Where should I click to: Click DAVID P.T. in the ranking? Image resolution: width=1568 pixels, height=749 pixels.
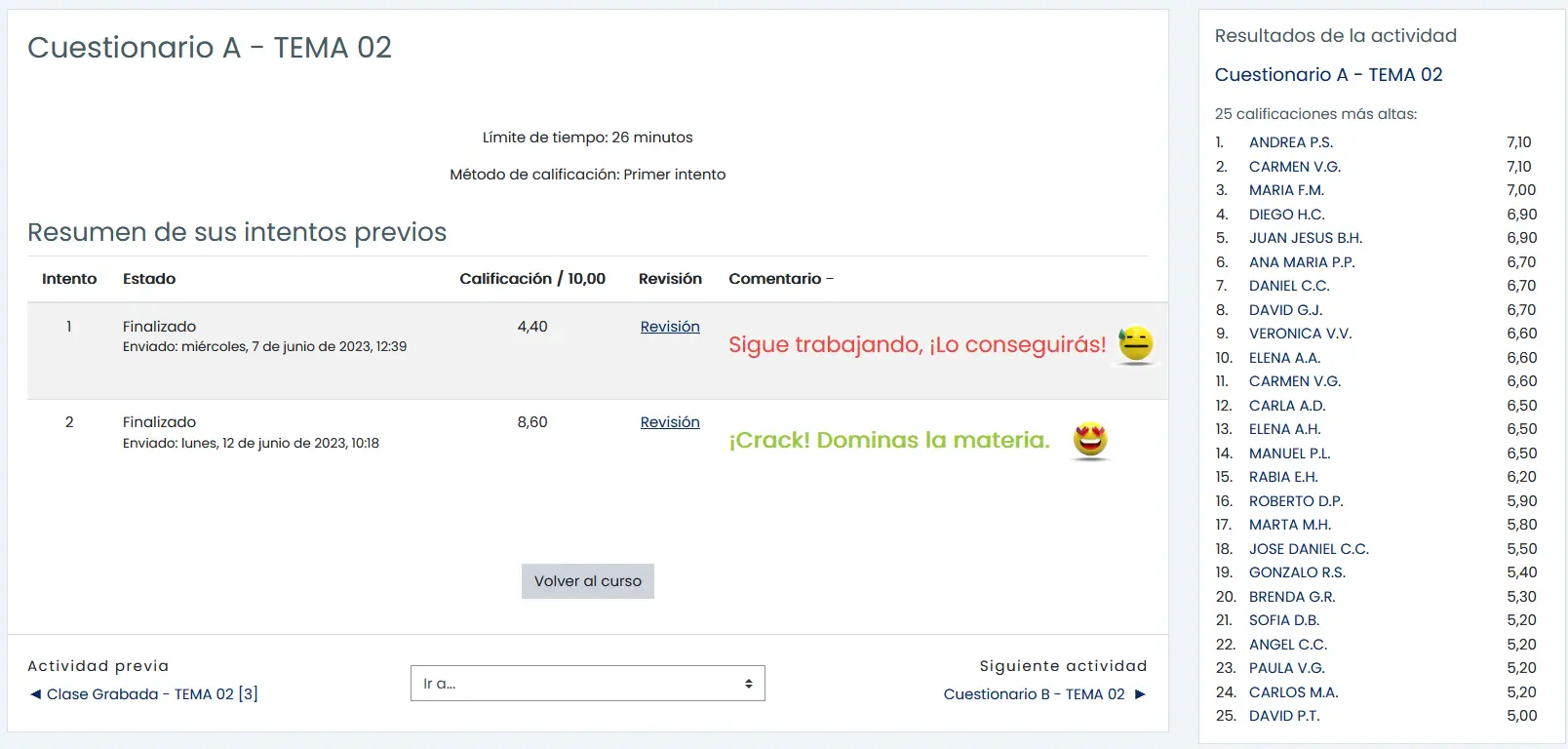(x=1284, y=716)
